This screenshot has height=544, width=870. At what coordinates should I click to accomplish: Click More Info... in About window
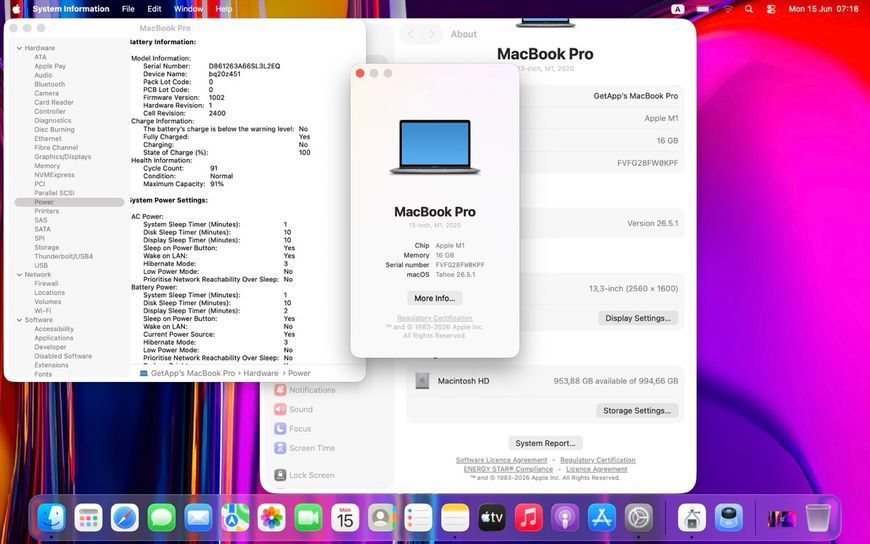pos(434,298)
